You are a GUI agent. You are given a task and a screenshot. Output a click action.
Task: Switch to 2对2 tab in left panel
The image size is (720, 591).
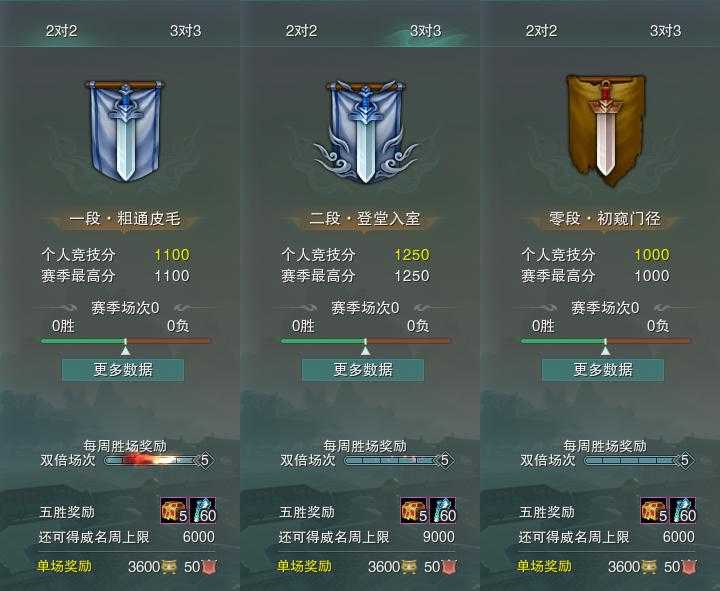point(62,31)
